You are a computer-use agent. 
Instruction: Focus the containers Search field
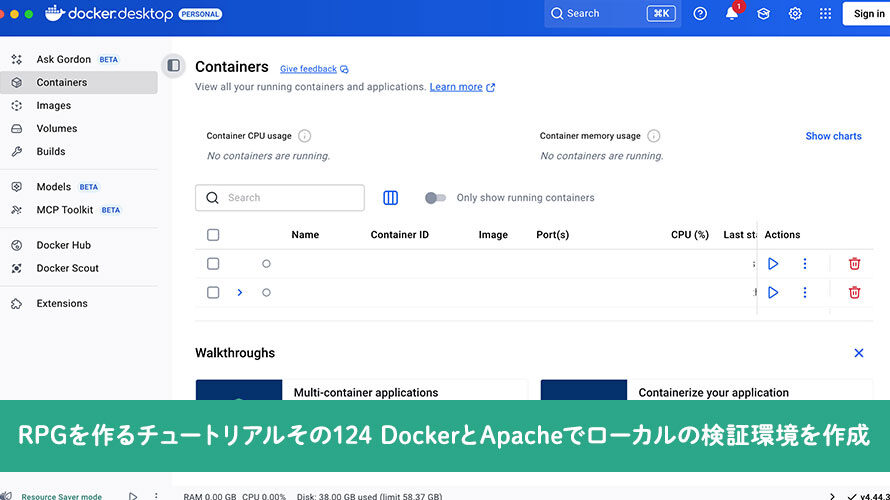click(280, 198)
